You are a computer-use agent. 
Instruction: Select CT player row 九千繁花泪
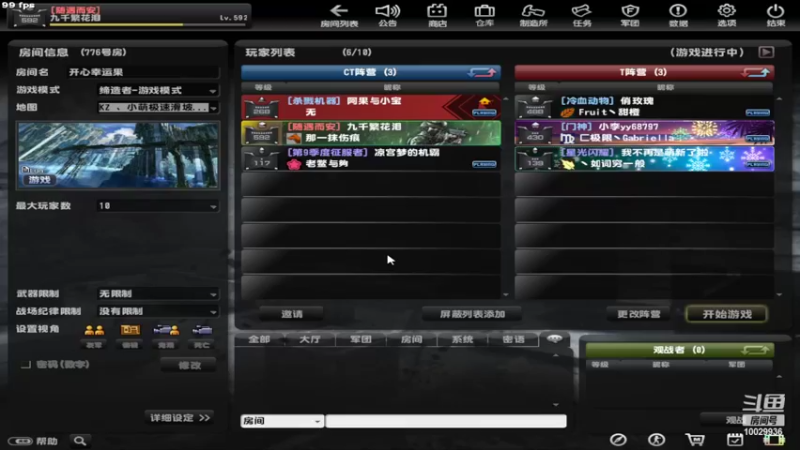pos(371,133)
